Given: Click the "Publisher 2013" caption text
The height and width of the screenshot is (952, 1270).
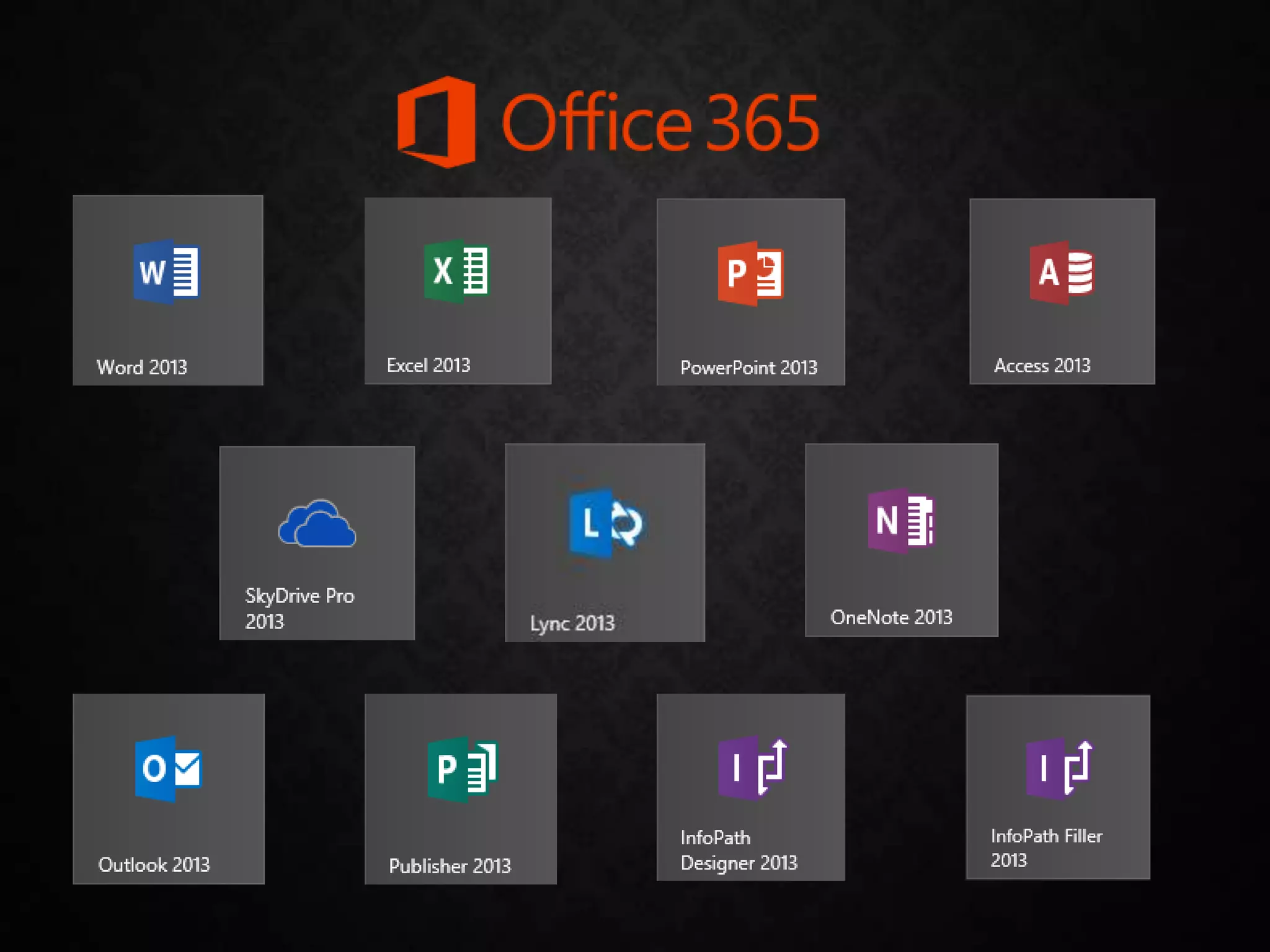Looking at the screenshot, I should click(x=450, y=866).
